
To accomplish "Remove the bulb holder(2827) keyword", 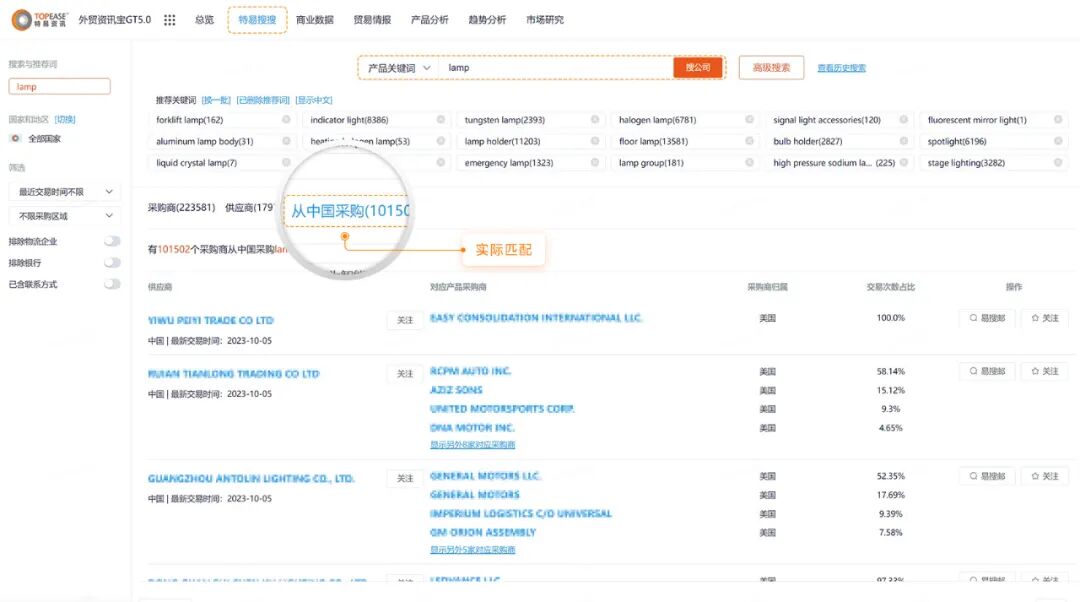I will tap(903, 141).
